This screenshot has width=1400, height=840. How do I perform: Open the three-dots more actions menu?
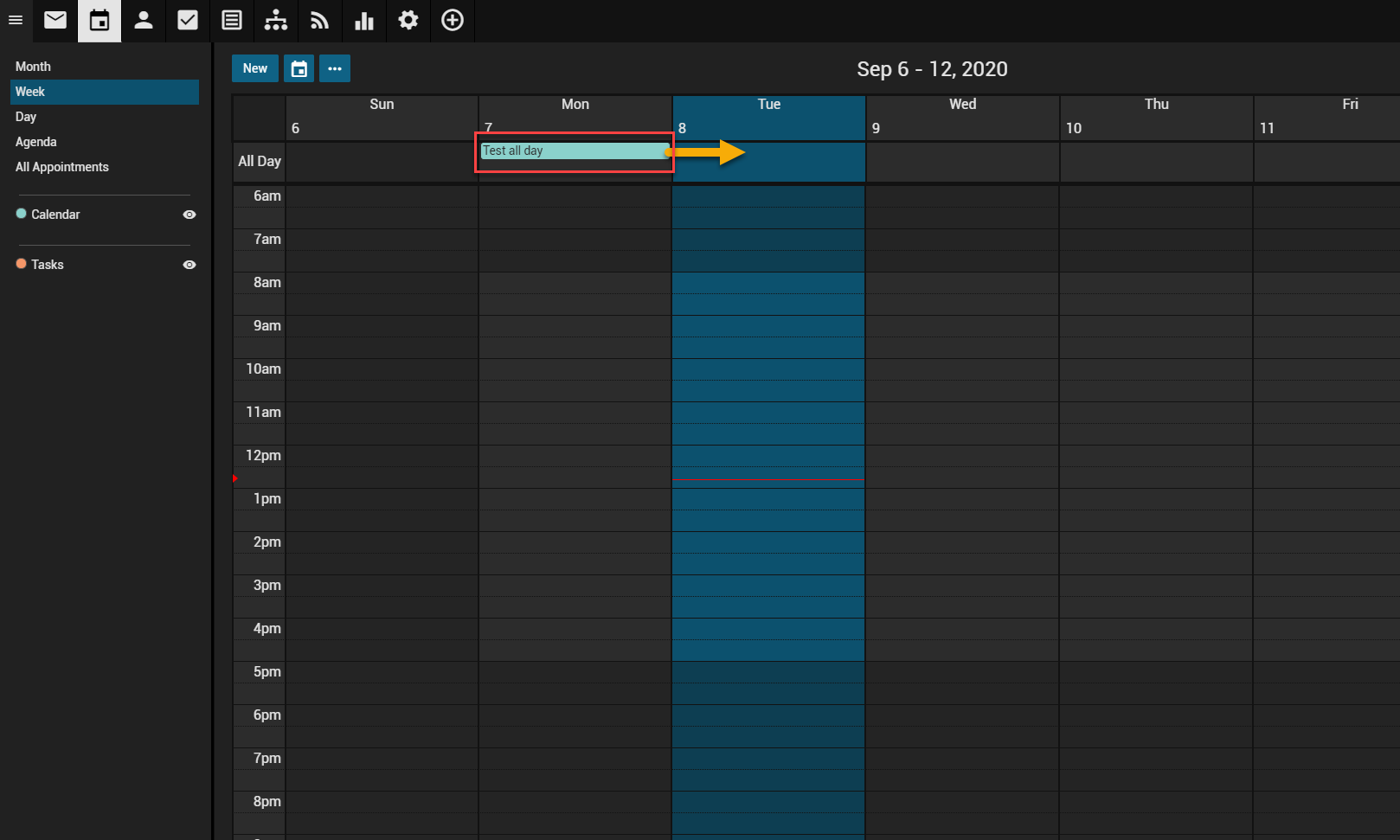coord(335,68)
